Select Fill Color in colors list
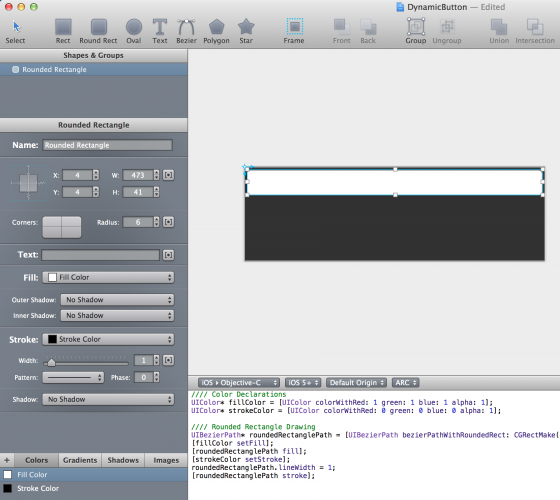 (x=94, y=475)
